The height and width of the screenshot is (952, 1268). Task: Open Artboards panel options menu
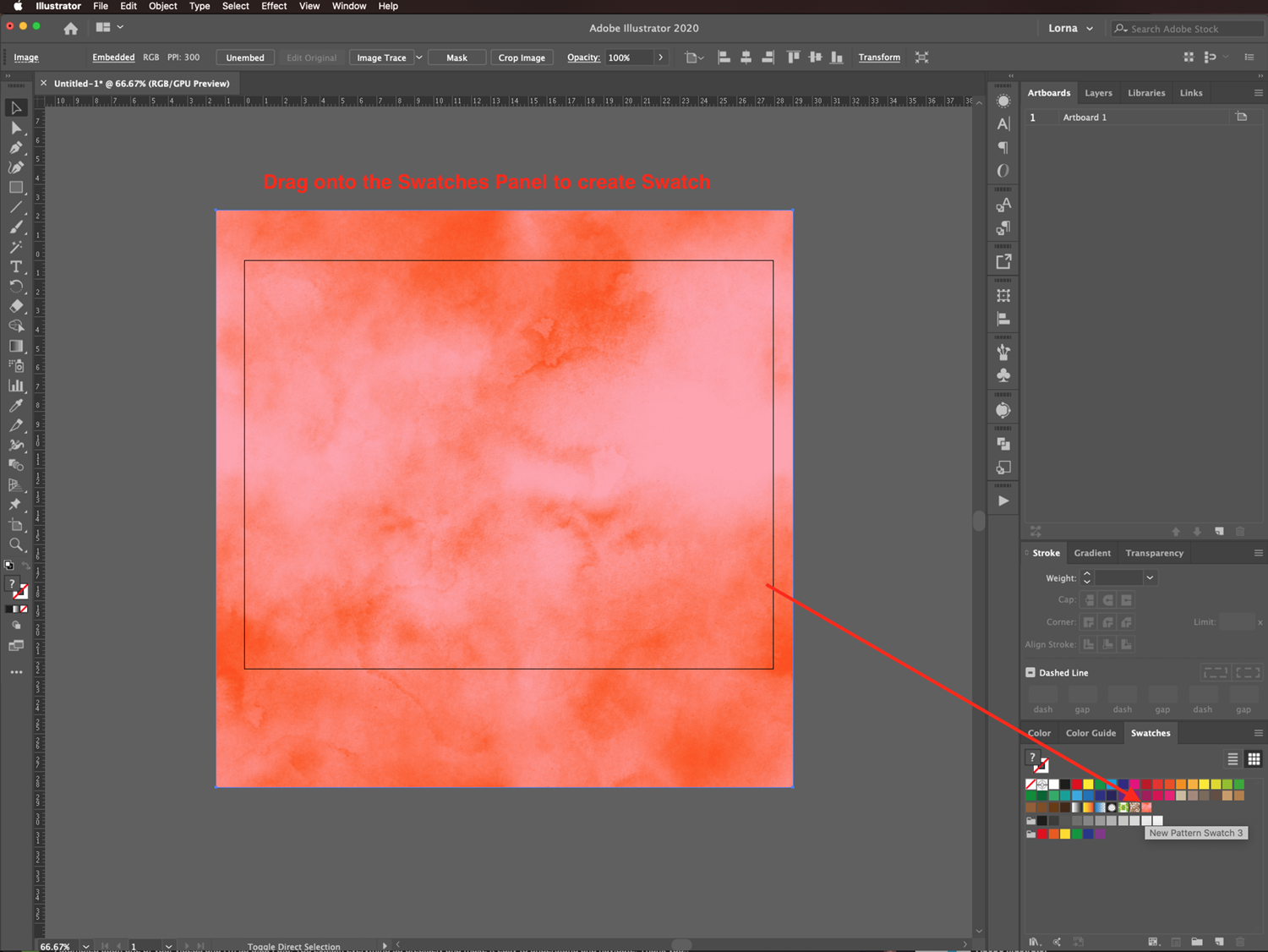(1258, 93)
